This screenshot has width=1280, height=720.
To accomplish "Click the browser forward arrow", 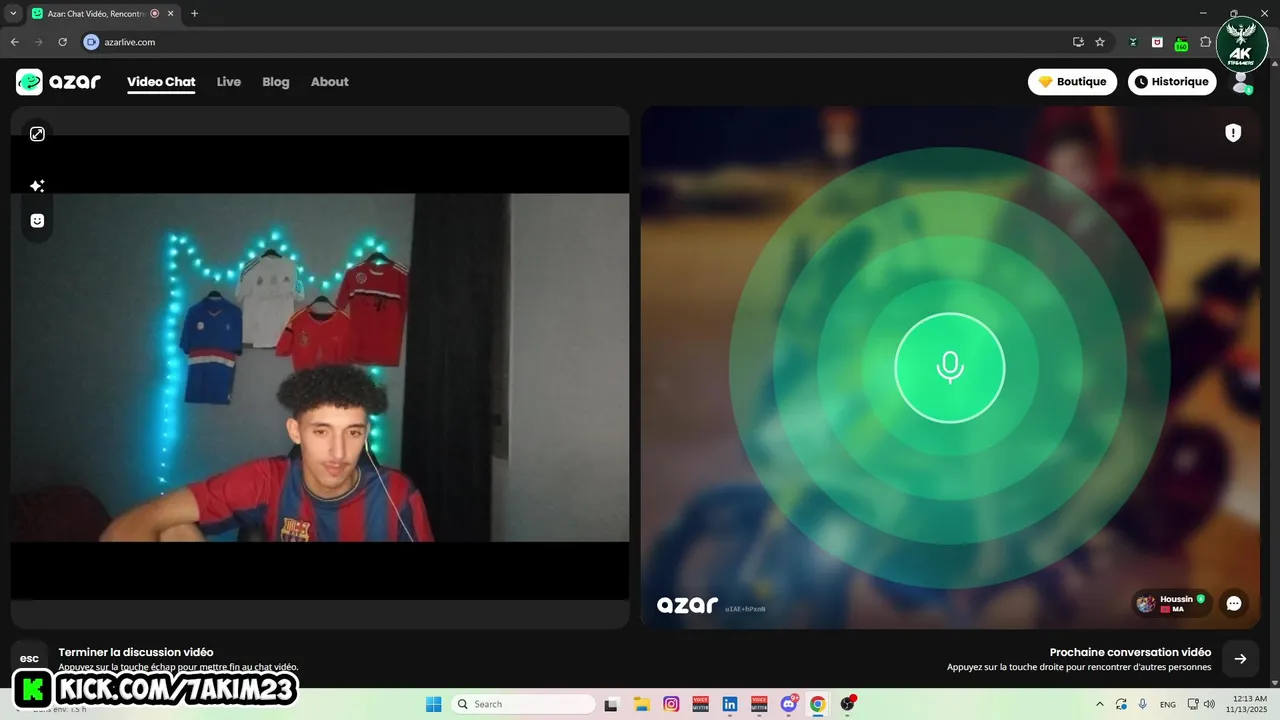I will pos(39,42).
